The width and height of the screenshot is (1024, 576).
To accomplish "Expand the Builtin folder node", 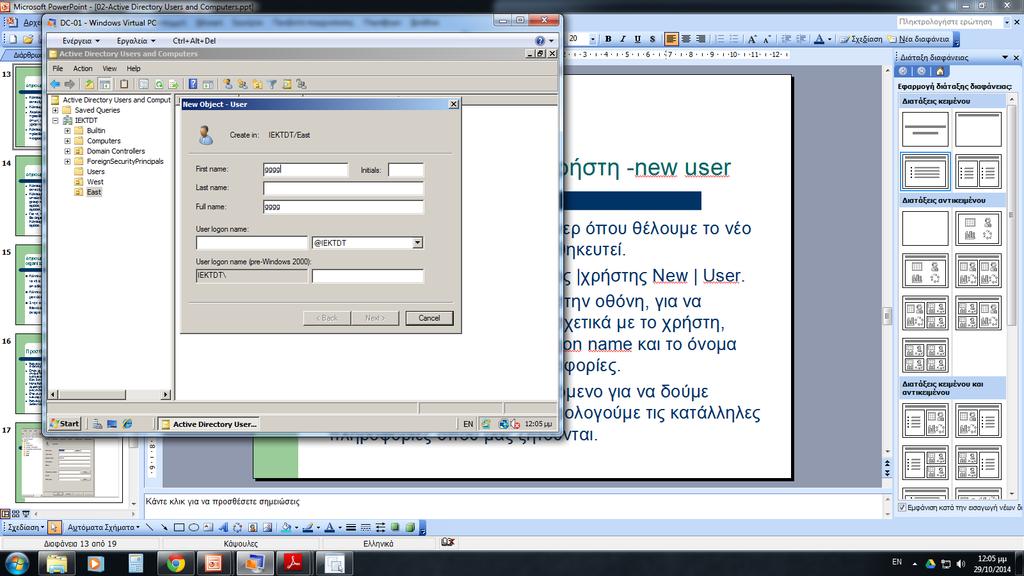I will [x=67, y=131].
